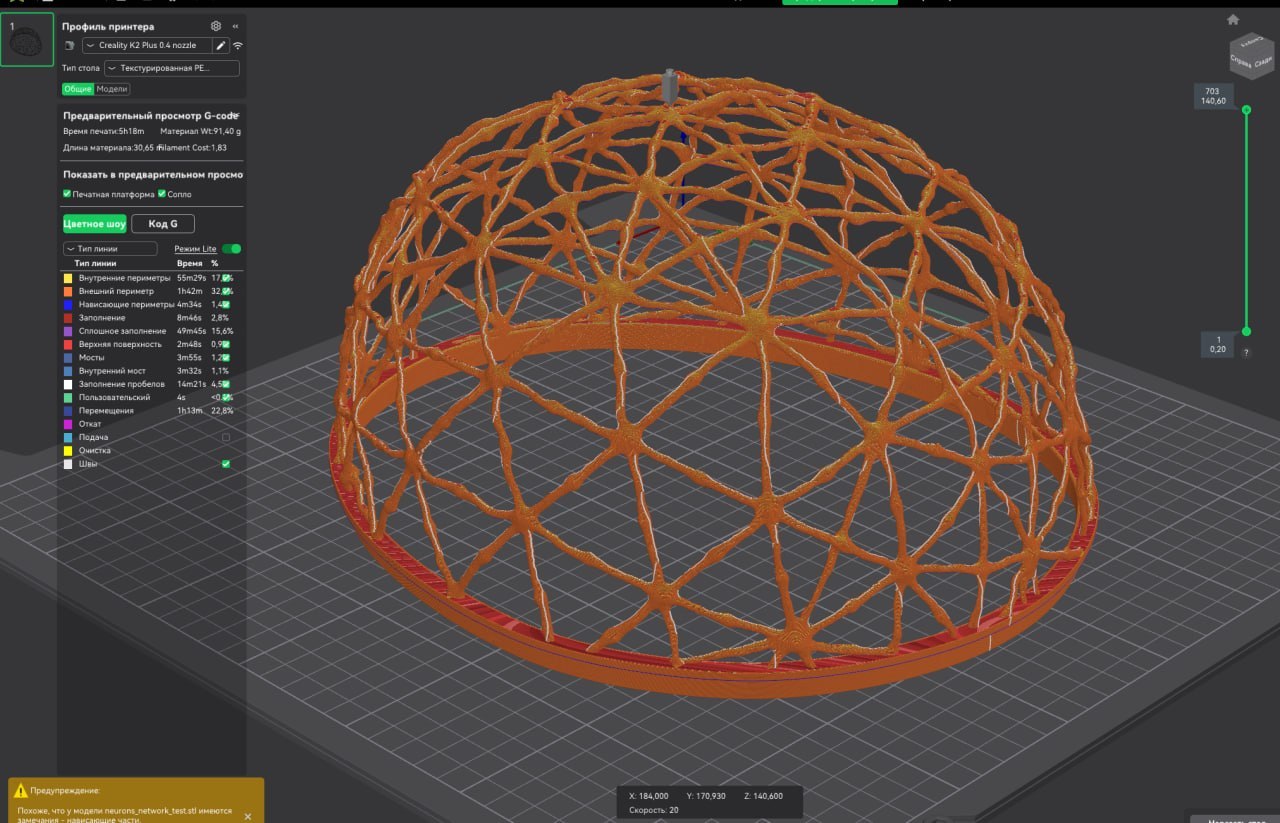Click the view orientation cube
The width and height of the screenshot is (1280, 823).
1250,56
